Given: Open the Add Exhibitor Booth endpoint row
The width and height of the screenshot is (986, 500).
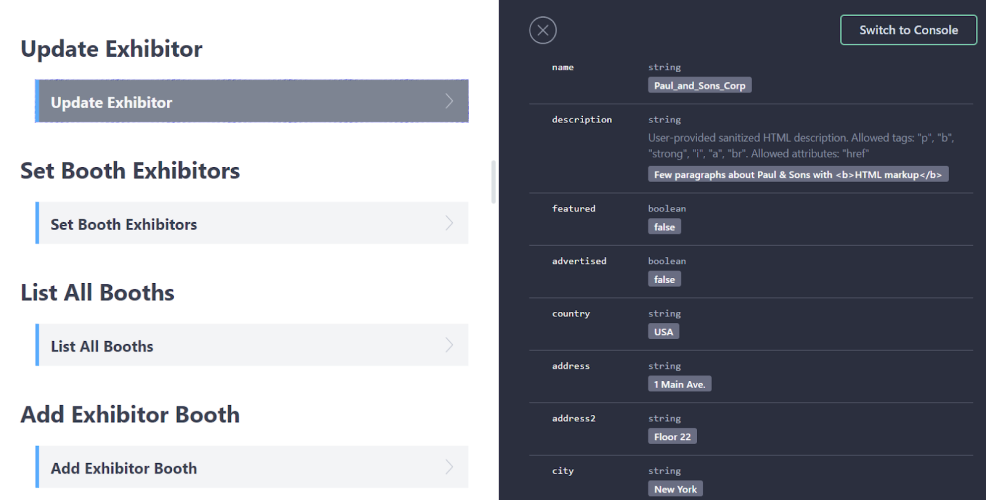Looking at the screenshot, I should pyautogui.click(x=252, y=467).
